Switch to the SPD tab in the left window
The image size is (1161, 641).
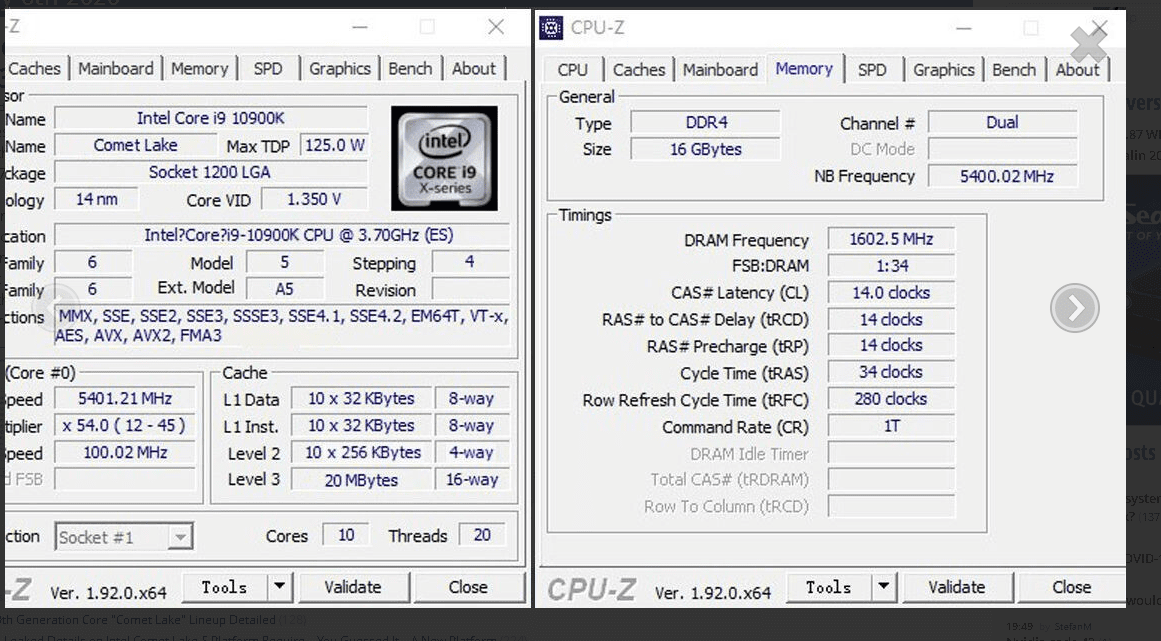click(267, 68)
